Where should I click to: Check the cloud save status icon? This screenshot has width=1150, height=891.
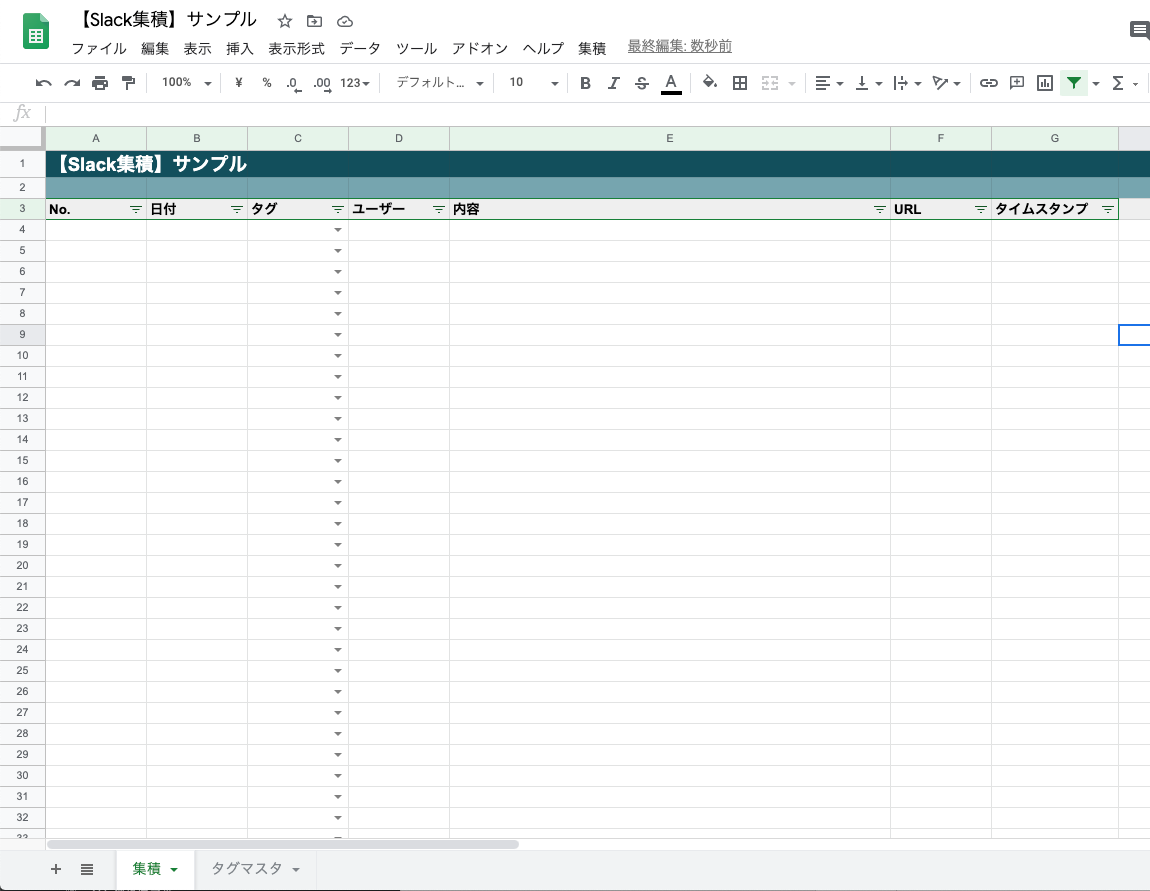point(345,21)
